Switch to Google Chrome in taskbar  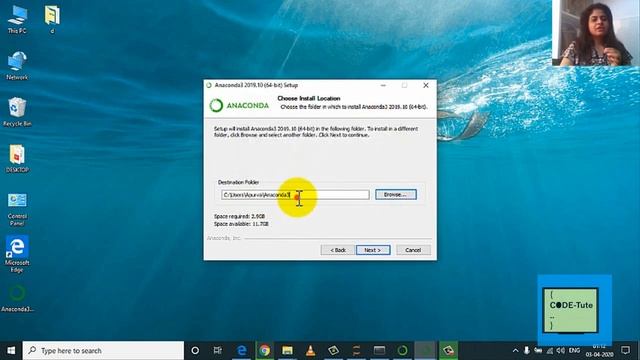click(264, 350)
